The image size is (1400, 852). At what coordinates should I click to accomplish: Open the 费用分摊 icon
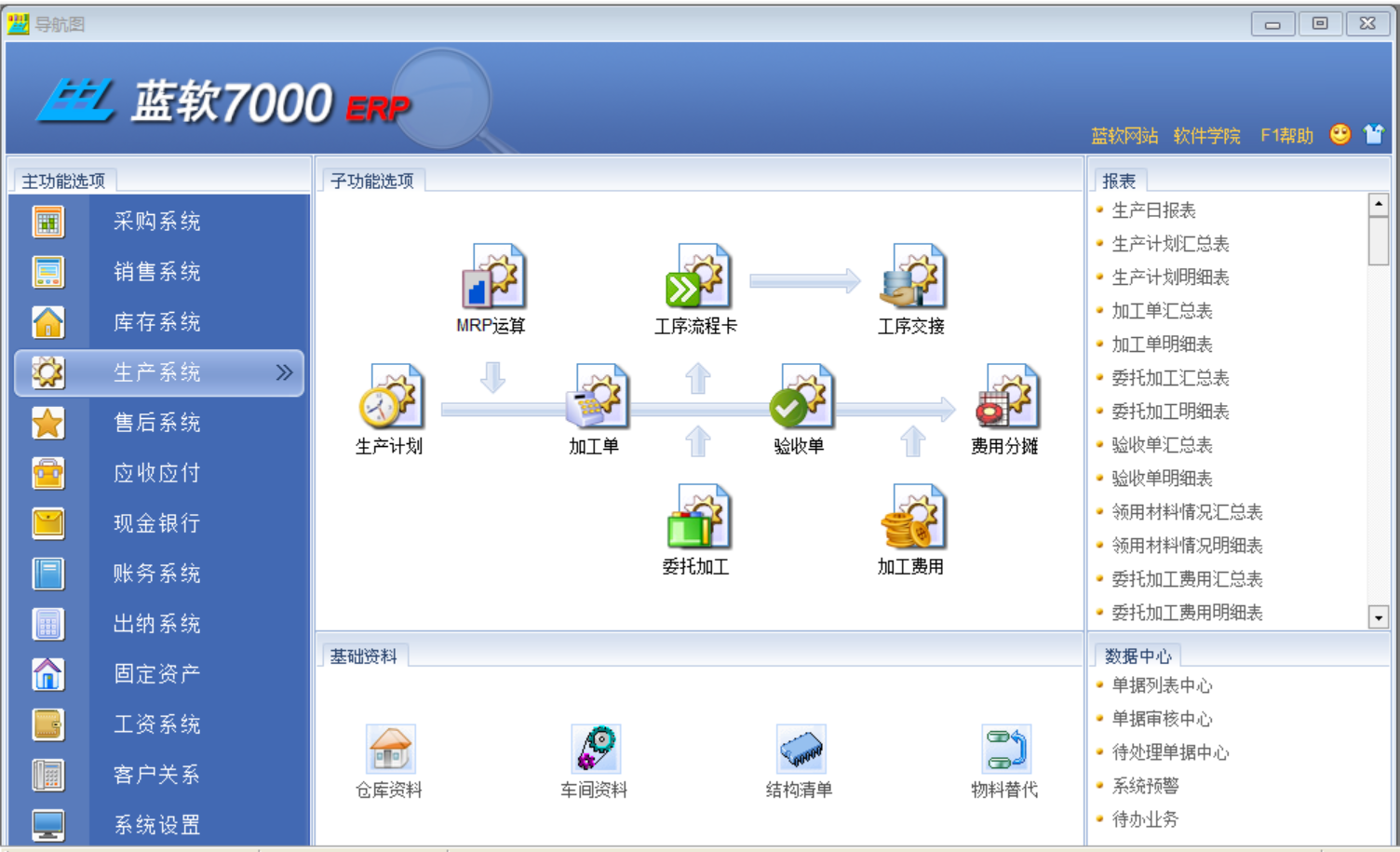pos(1005,398)
